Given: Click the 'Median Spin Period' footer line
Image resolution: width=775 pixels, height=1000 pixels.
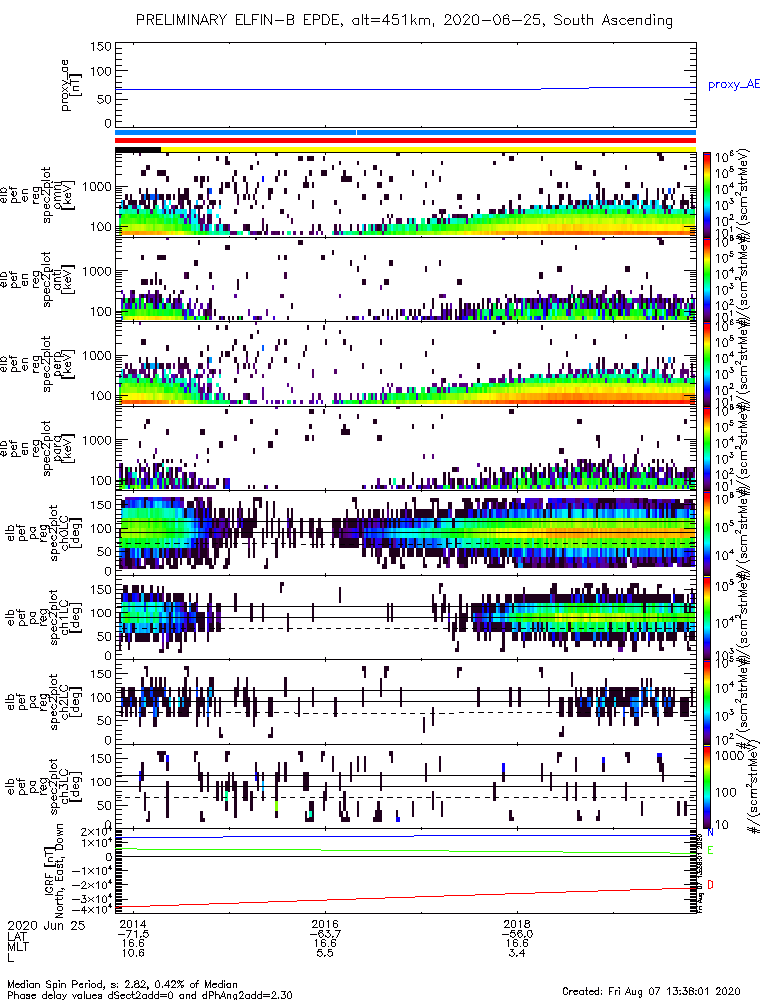Looking at the screenshot, I should tap(122, 984).
